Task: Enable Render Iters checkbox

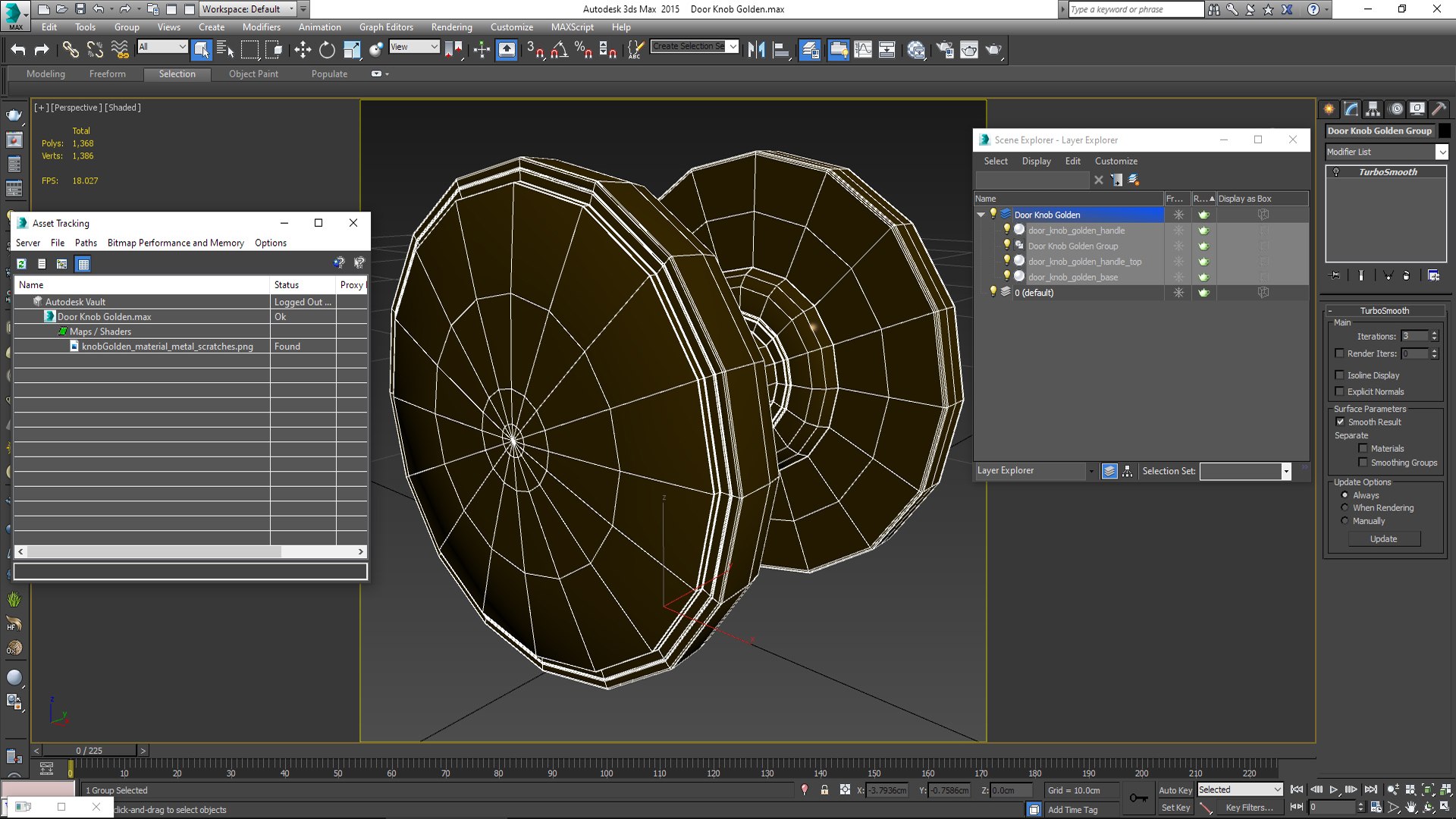Action: (1339, 353)
